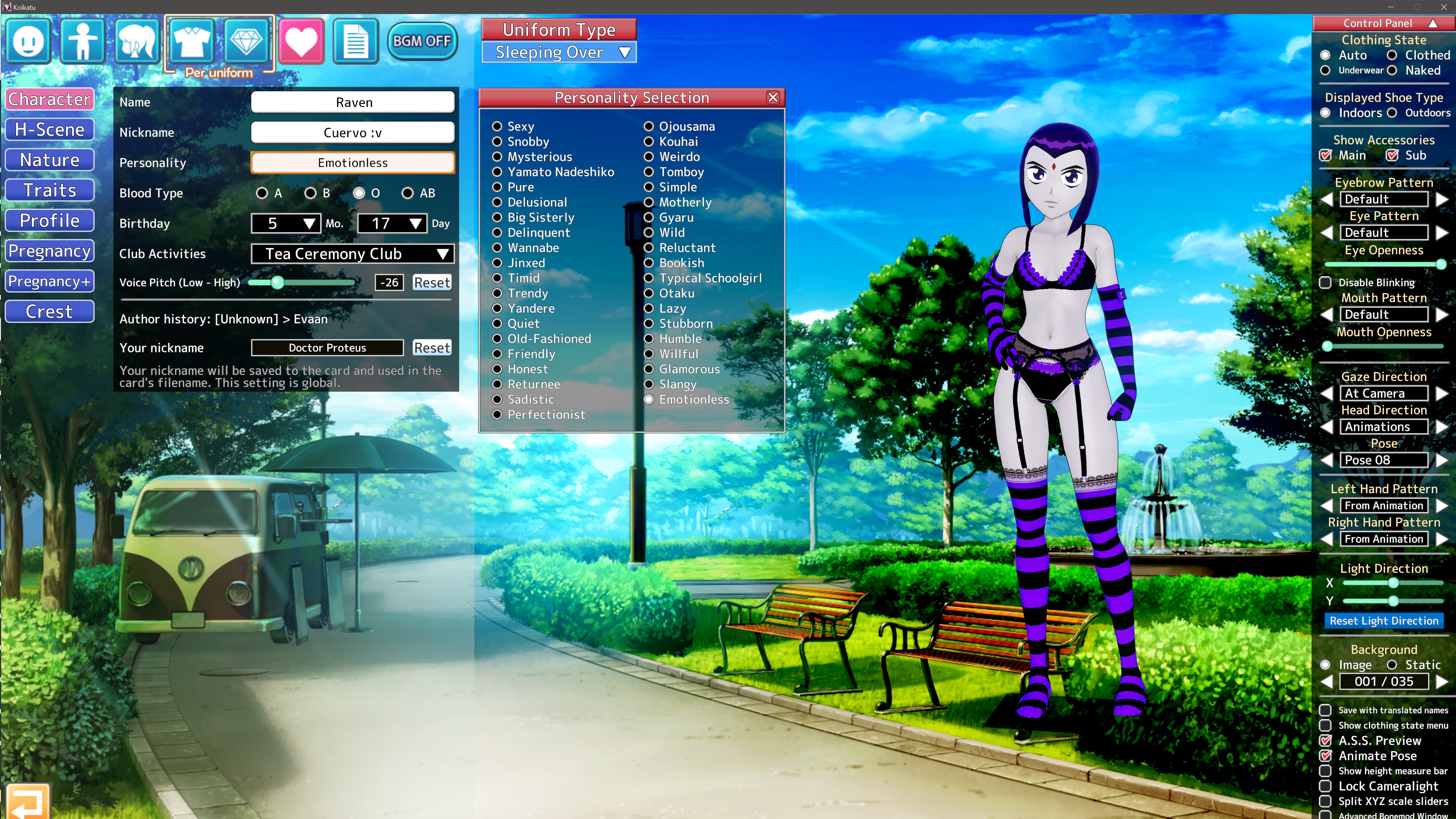Open the Body editing category icon
Screen dimensions: 1456x819
pyautogui.click(x=83, y=41)
